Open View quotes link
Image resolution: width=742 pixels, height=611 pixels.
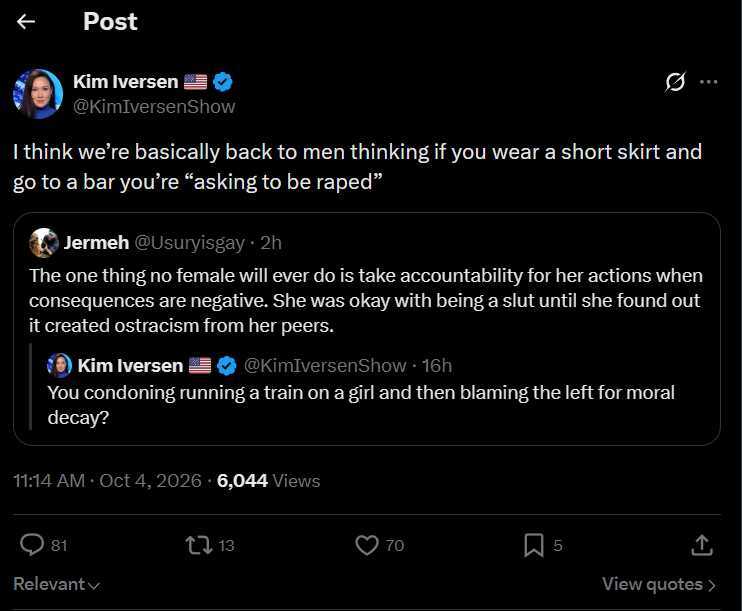[658, 584]
